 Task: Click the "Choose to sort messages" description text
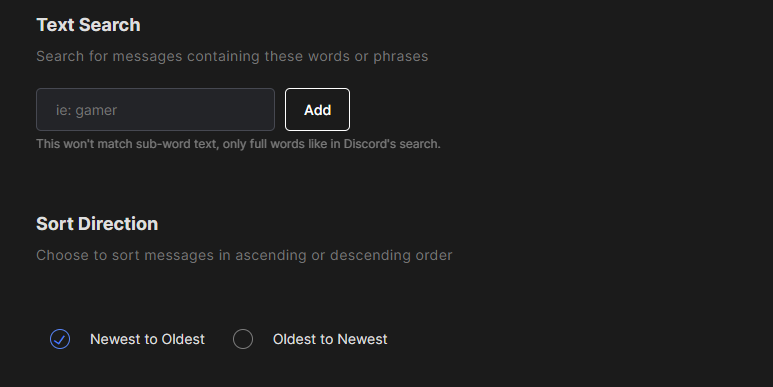(x=244, y=255)
